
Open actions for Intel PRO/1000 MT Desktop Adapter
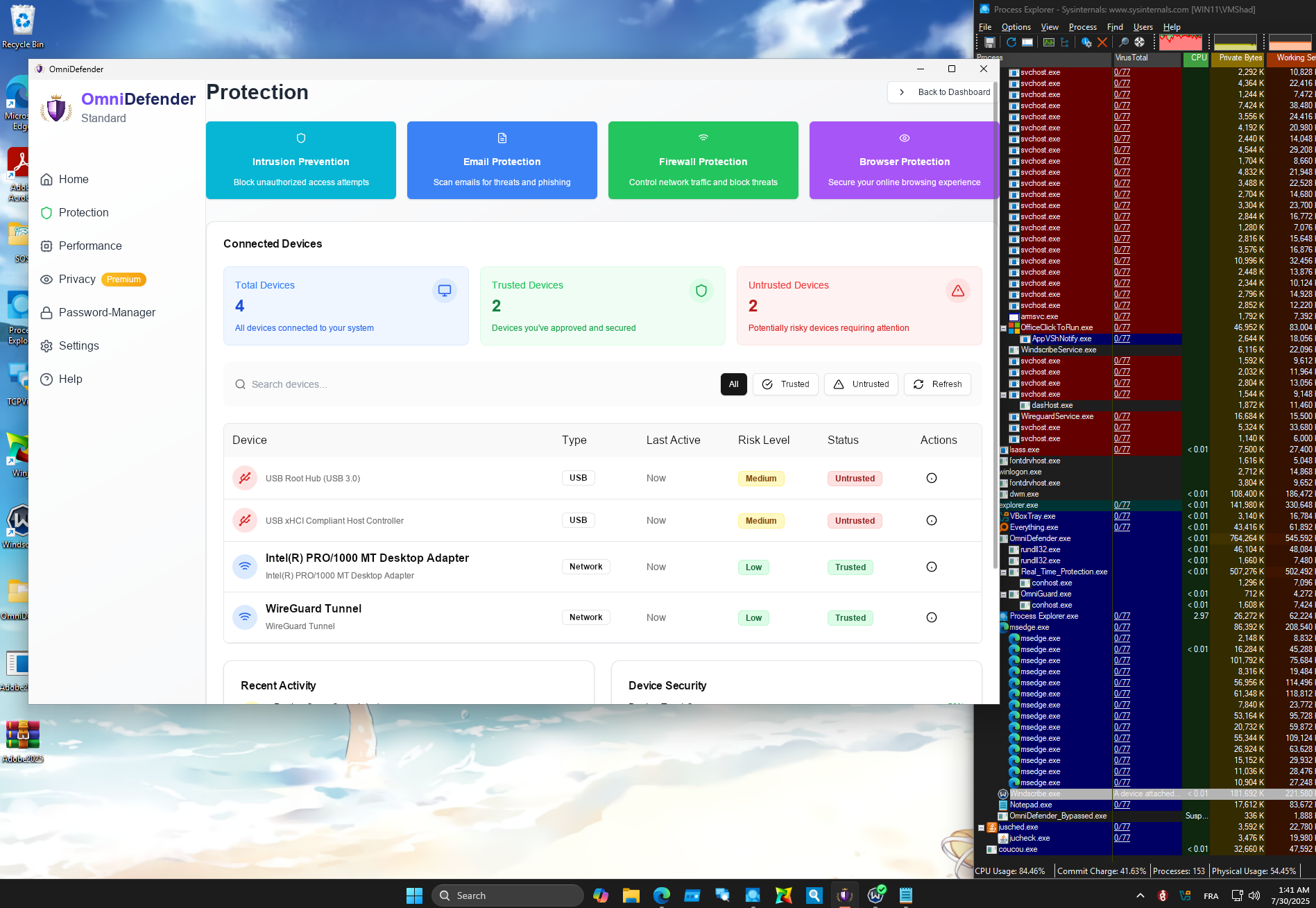coord(932,567)
